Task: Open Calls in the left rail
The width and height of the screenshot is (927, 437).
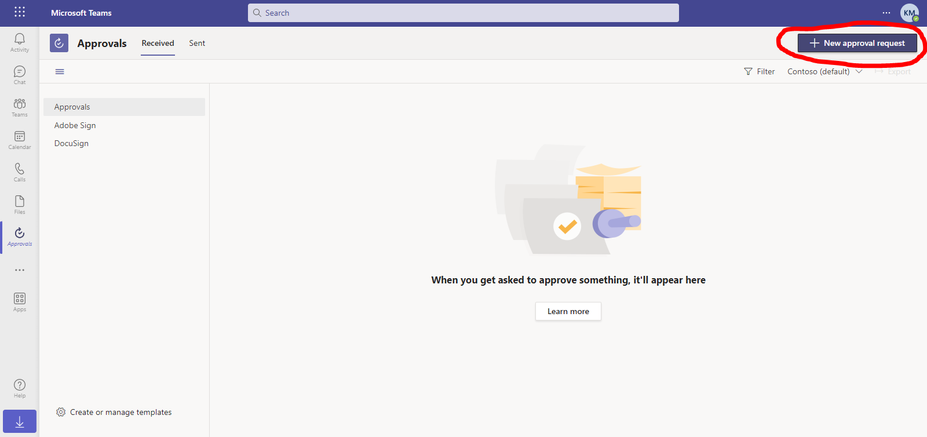Action: tap(20, 173)
